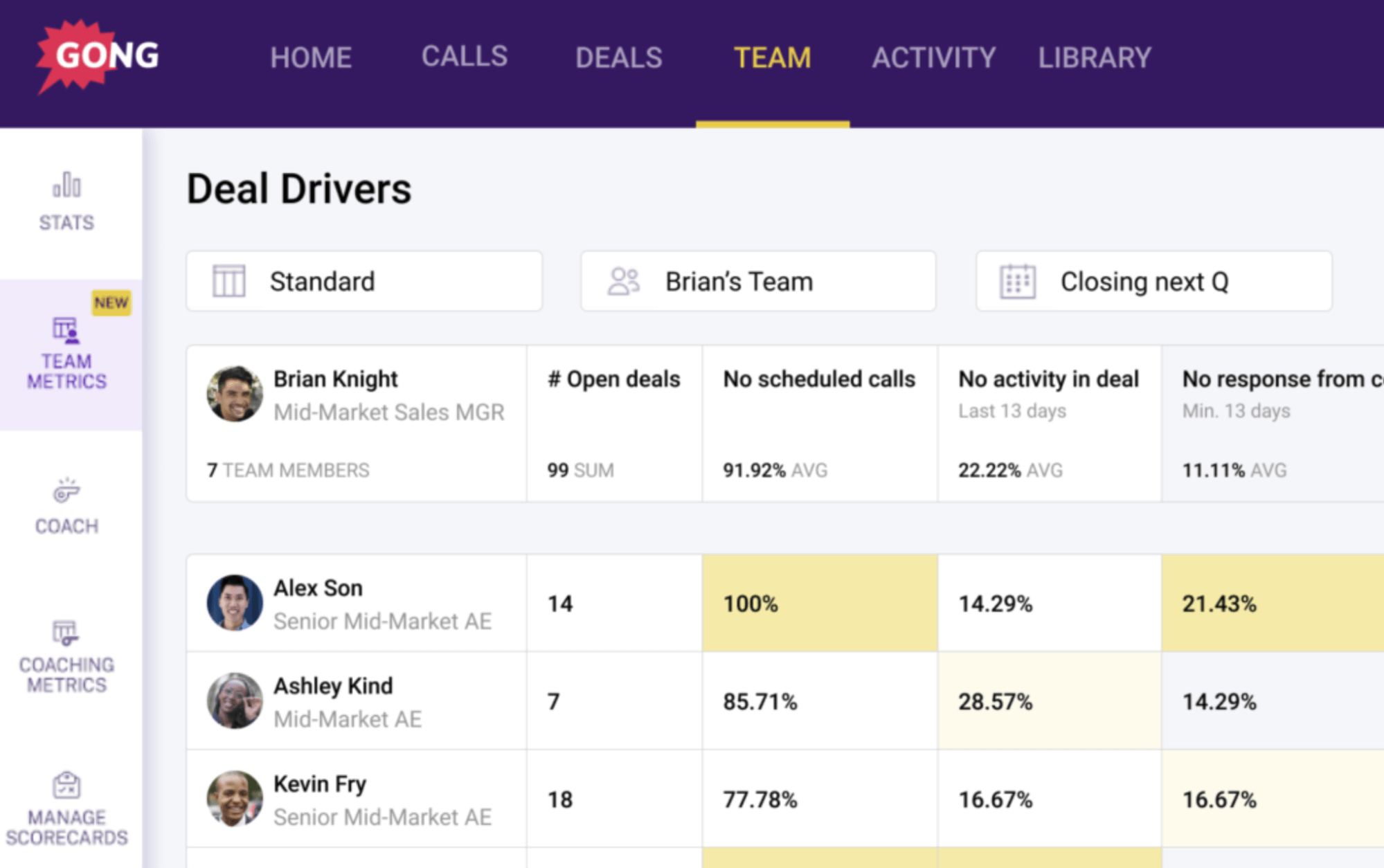Click the columns icon beside Standard
Screen dimensions: 1384x868
228,281
